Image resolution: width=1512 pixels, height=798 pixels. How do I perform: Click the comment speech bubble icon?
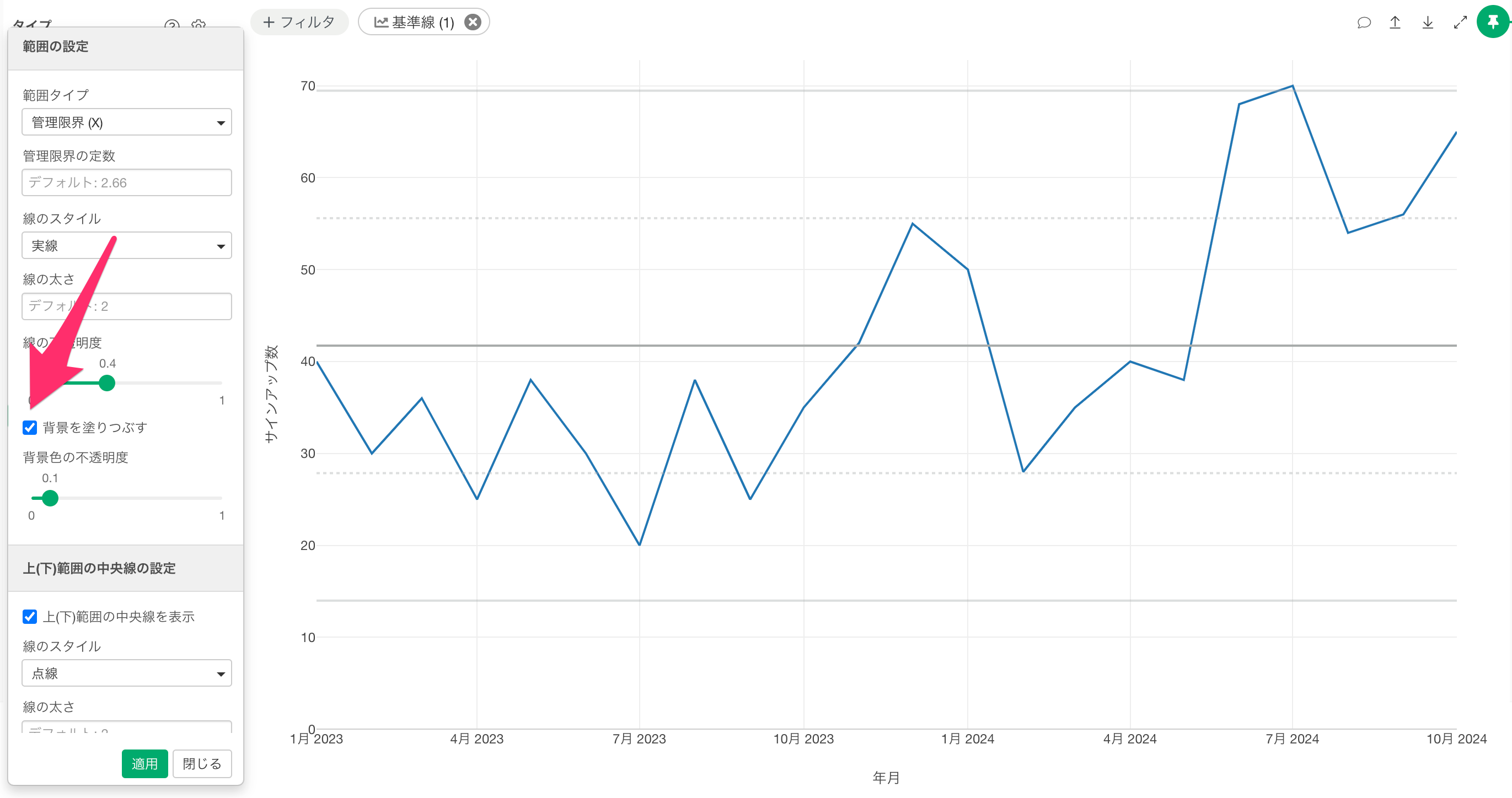click(1364, 22)
